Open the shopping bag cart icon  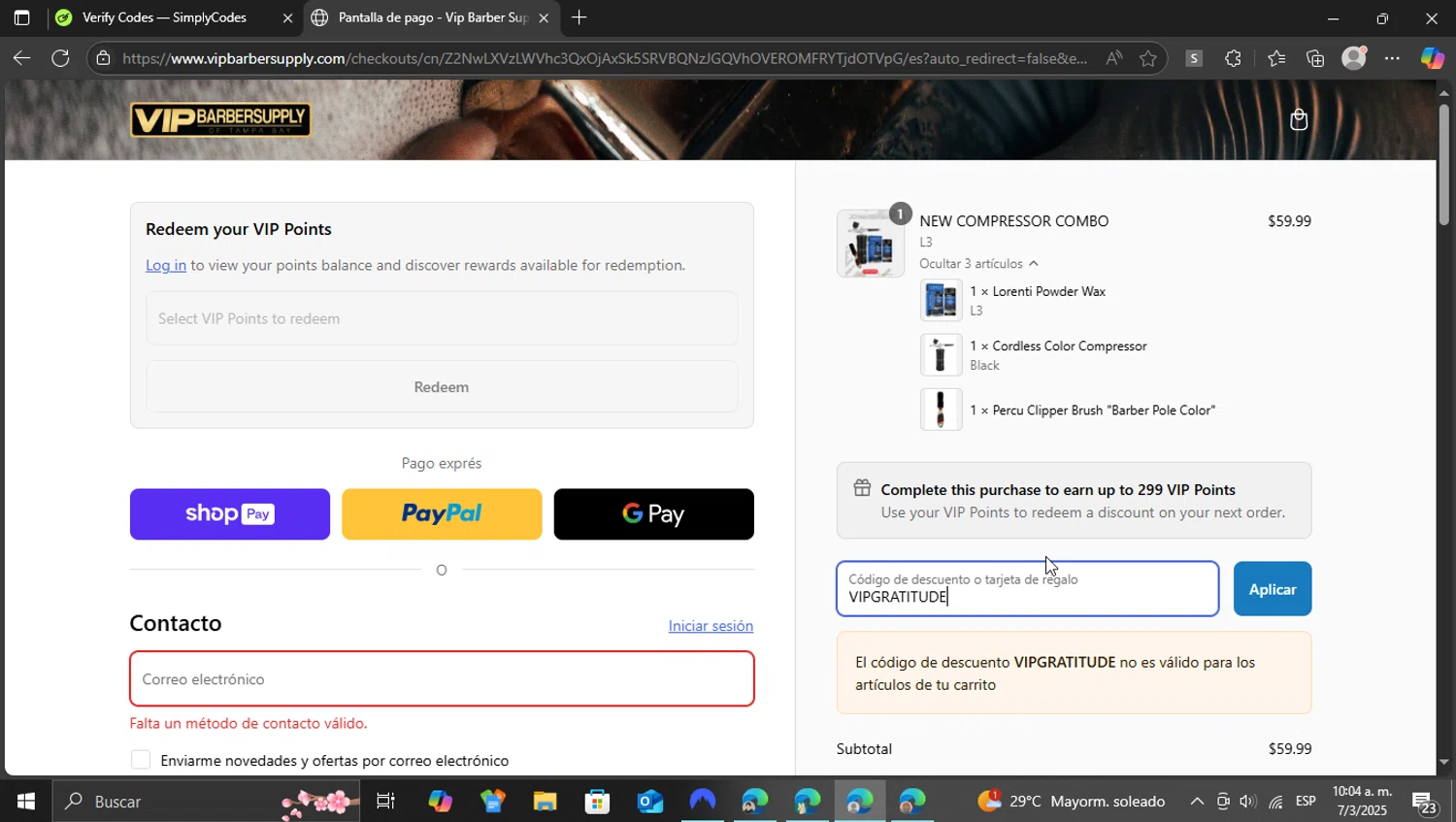tap(1299, 120)
